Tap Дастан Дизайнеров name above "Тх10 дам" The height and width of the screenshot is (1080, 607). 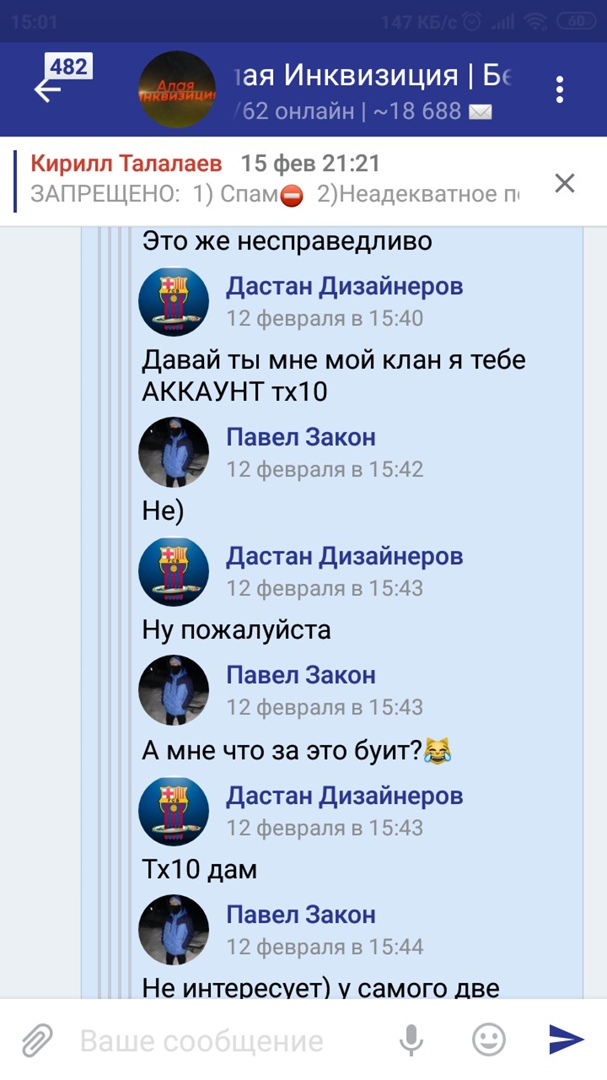click(344, 796)
